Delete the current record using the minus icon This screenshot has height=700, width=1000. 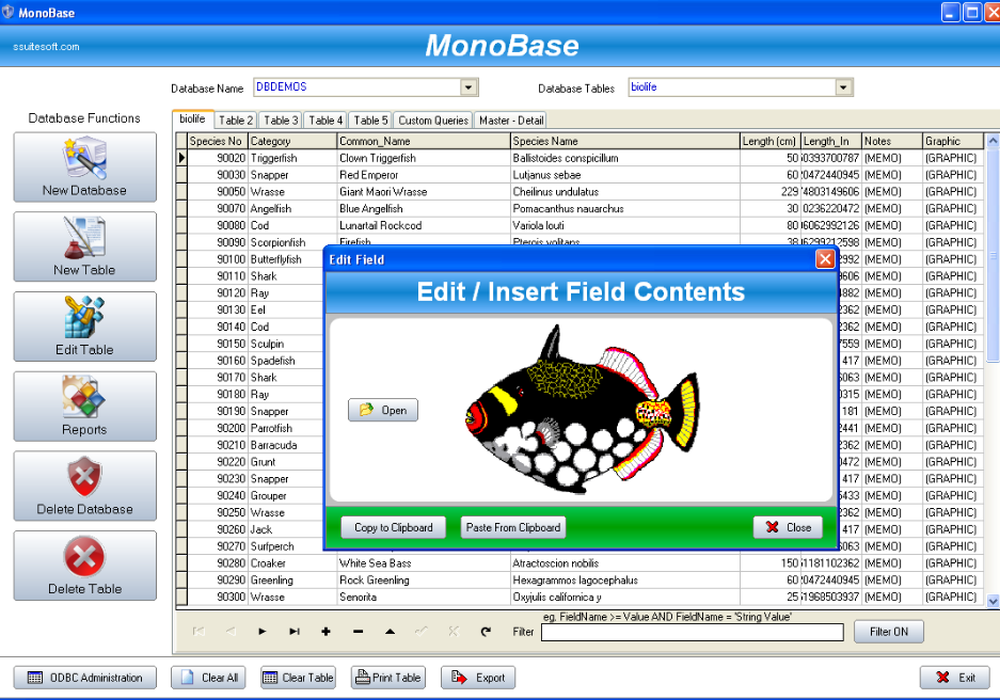click(358, 631)
